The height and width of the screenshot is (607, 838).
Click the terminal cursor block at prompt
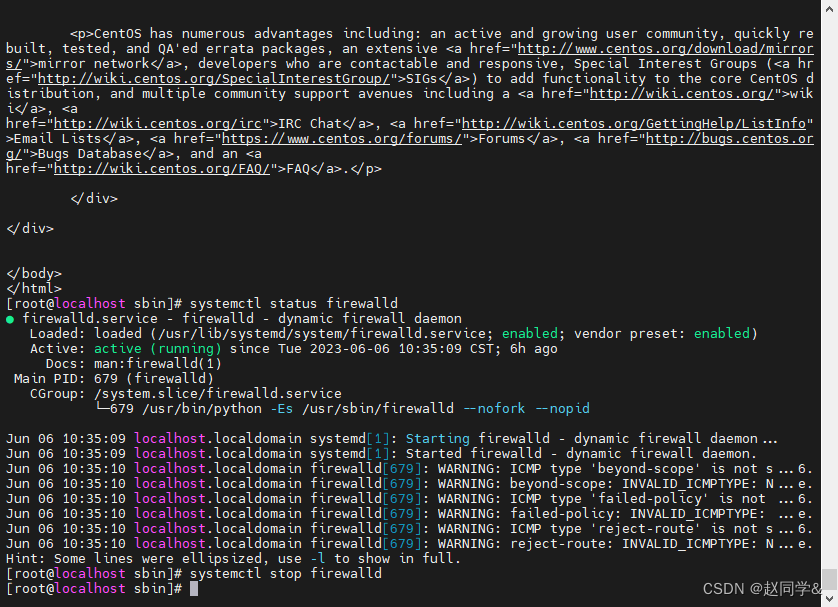point(193,588)
